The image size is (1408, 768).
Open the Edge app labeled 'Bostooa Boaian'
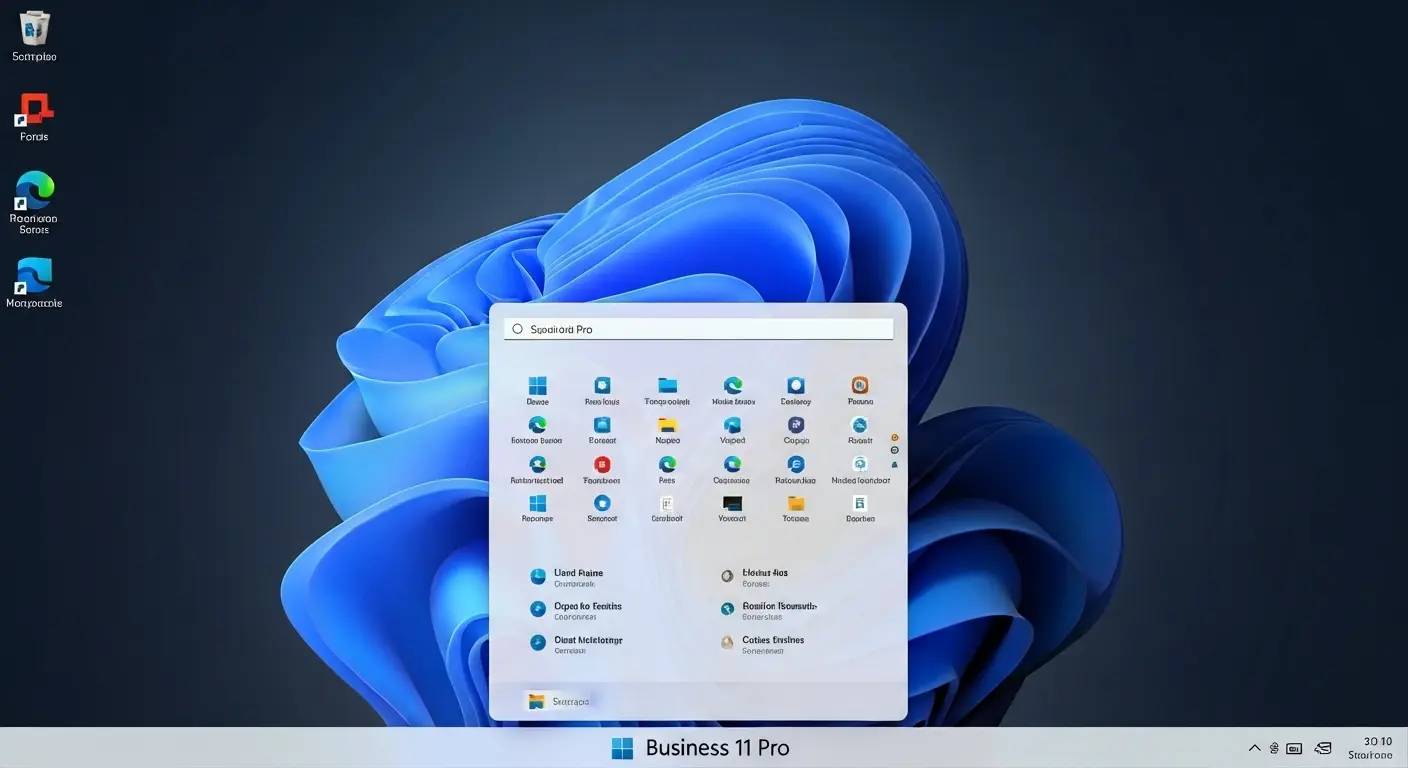[x=537, y=431]
